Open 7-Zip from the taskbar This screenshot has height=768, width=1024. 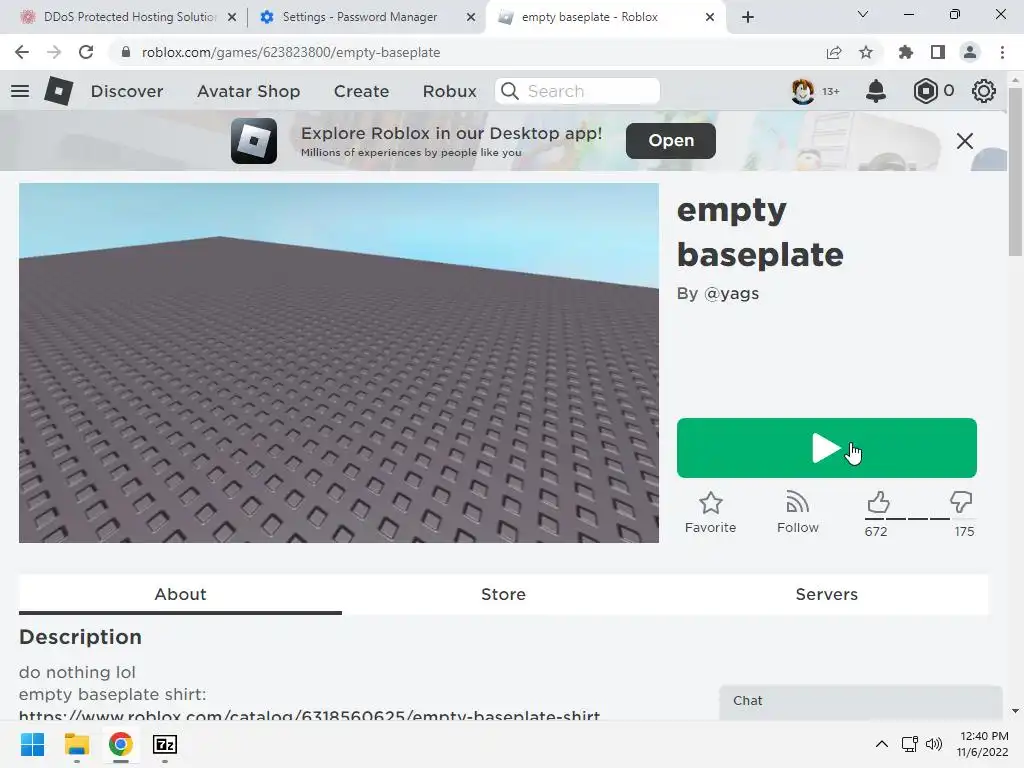coord(165,744)
